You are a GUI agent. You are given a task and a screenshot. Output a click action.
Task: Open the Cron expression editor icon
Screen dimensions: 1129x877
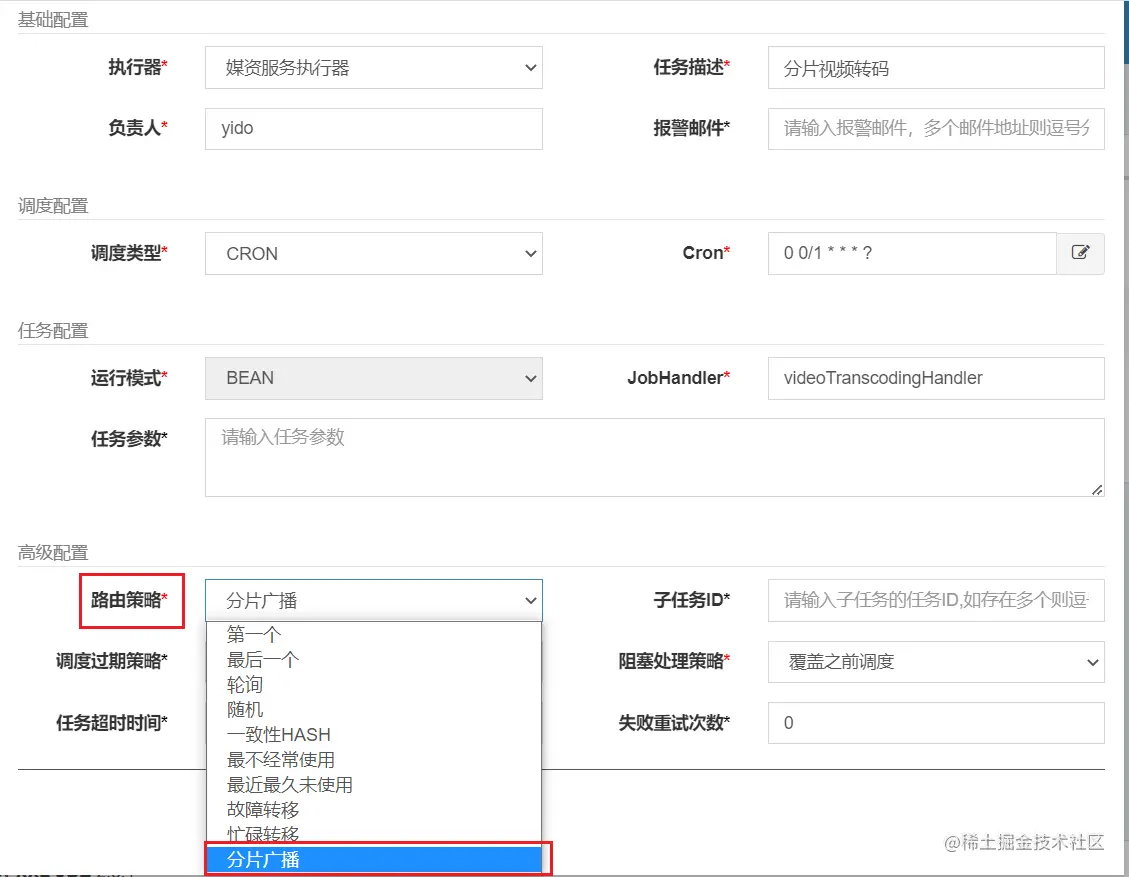pyautogui.click(x=1080, y=253)
